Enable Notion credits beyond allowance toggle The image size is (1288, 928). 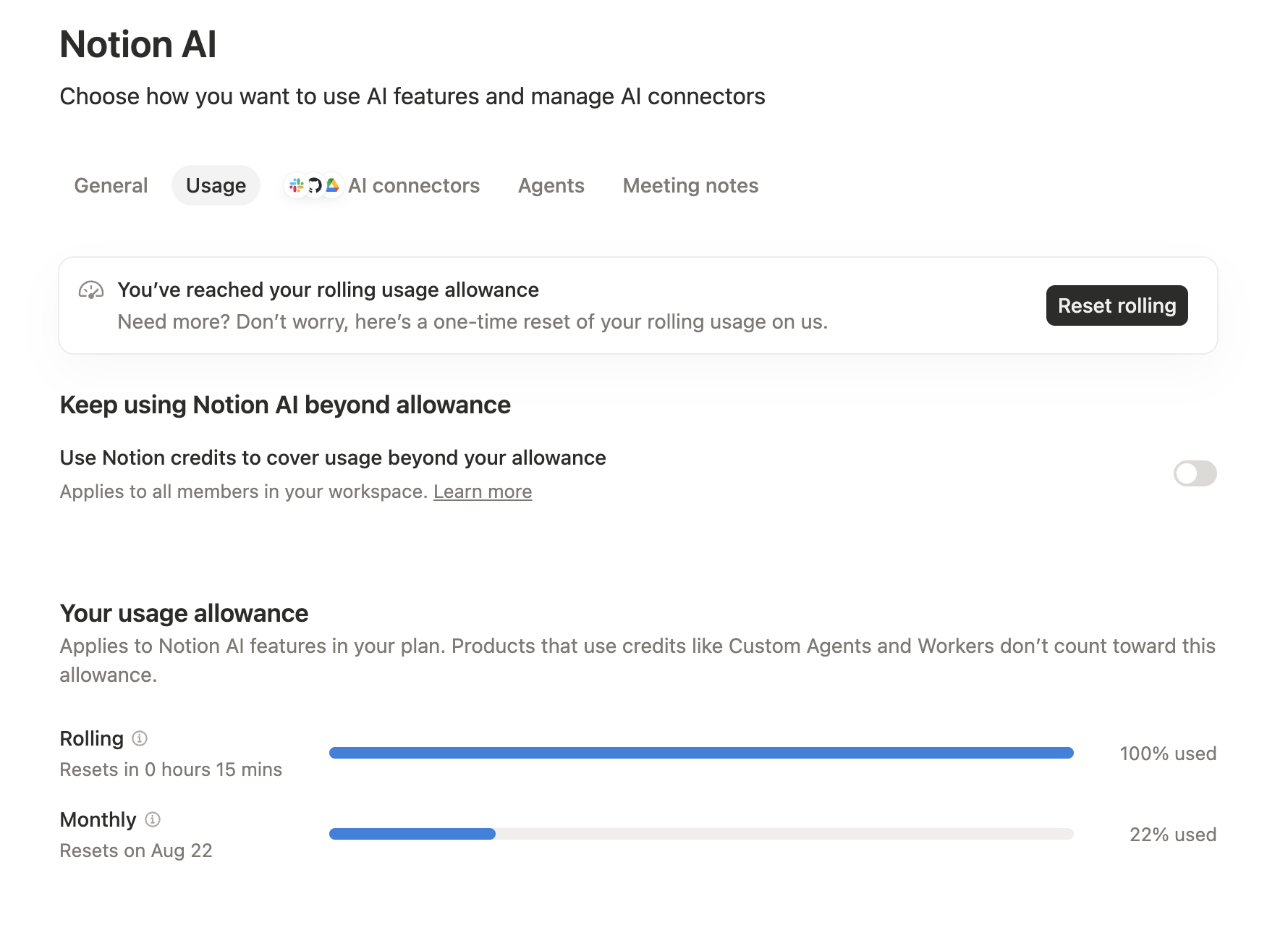[1195, 473]
